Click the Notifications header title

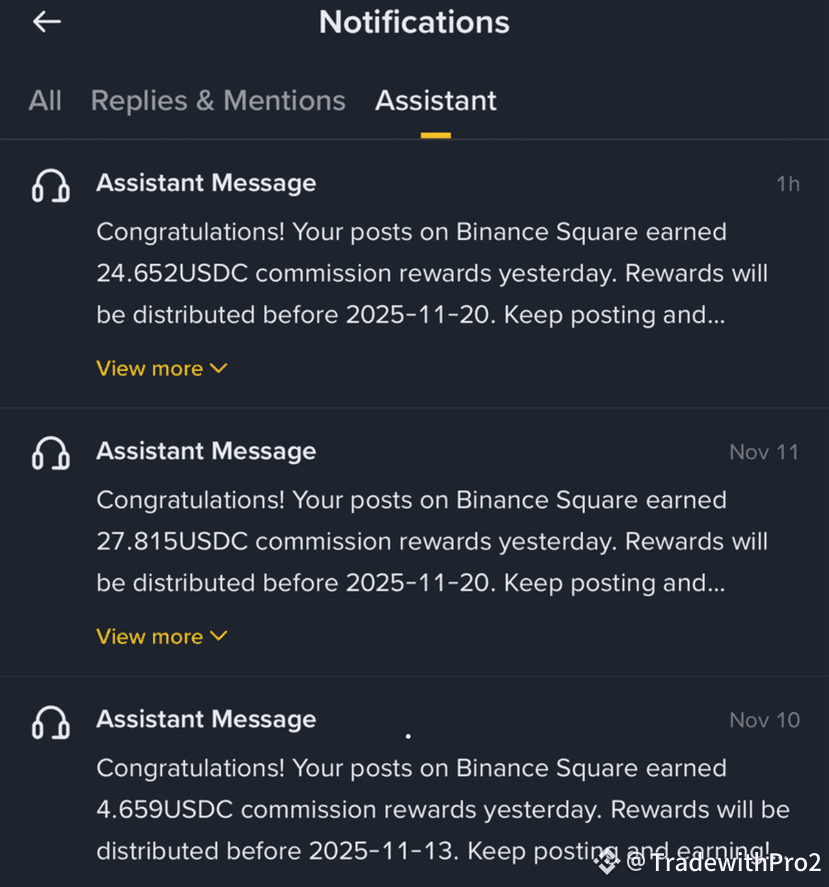pyautogui.click(x=414, y=22)
